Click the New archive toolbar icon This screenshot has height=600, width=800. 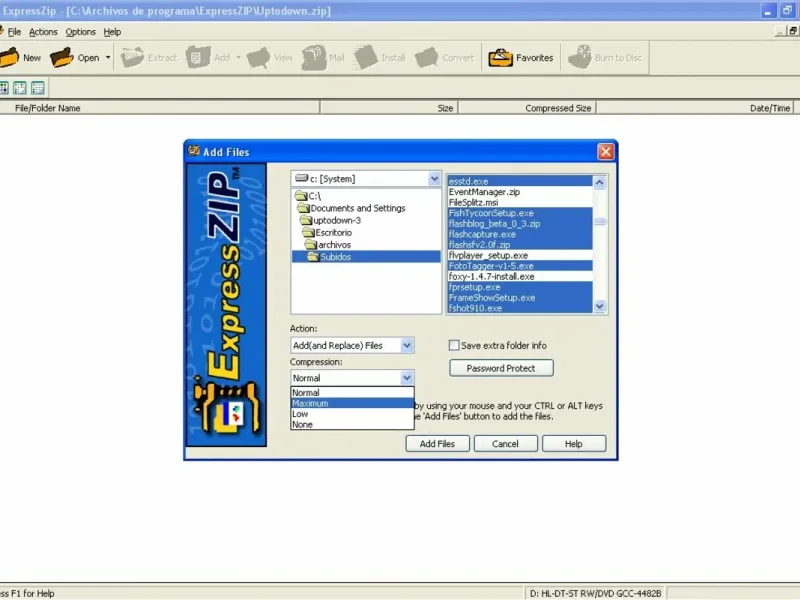click(9, 58)
